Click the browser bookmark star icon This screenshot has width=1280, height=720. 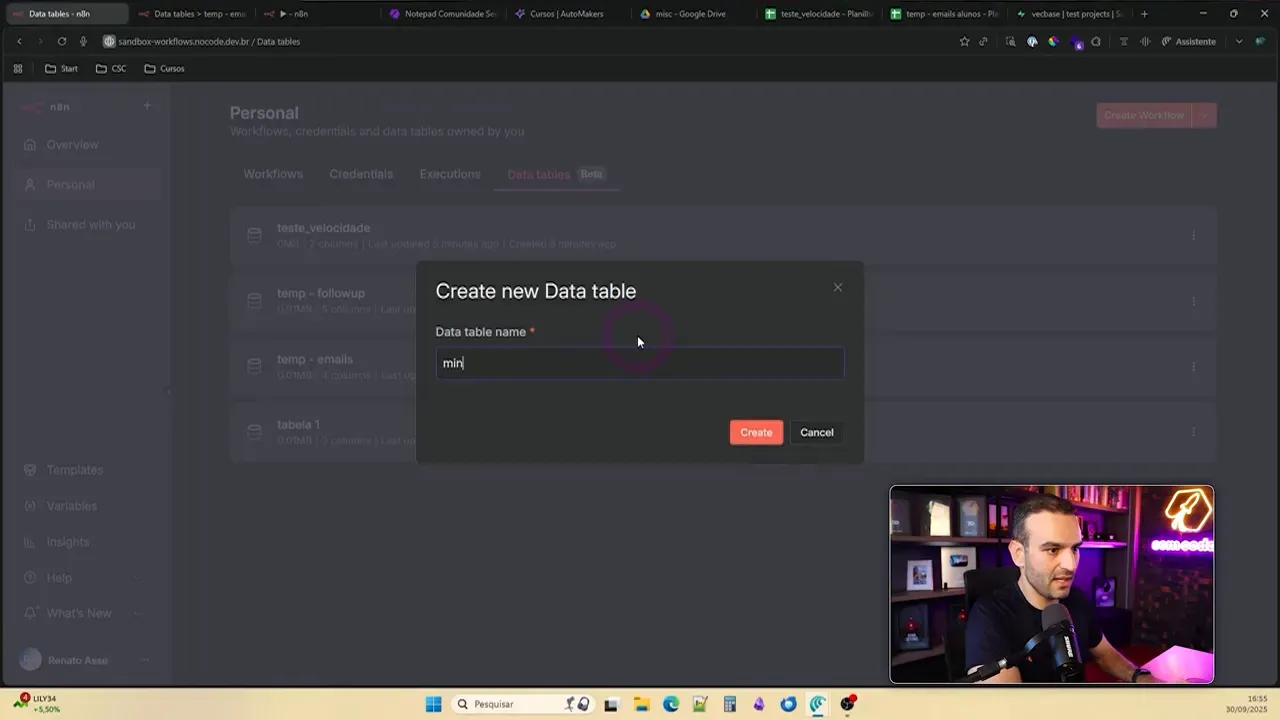point(964,41)
